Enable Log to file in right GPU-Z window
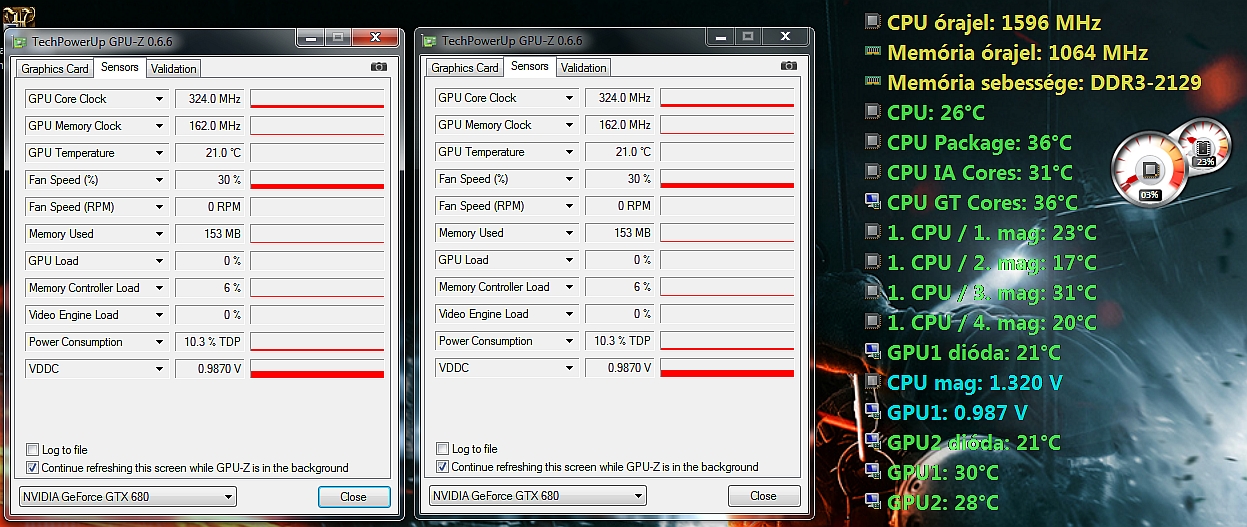 (x=443, y=449)
